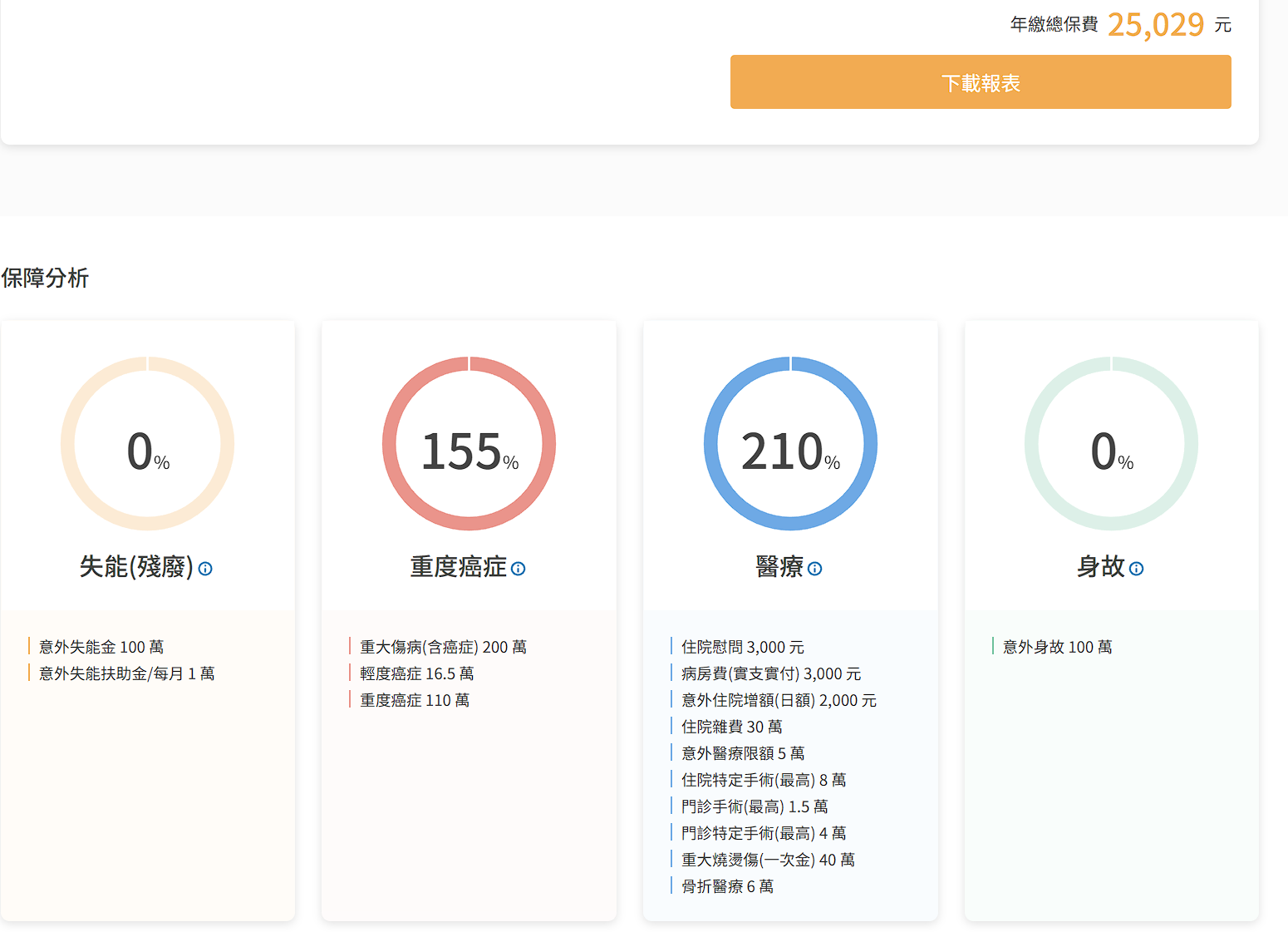Select 意外失能扶助金/每月 1 萬 entry
Viewport: 1288px width, 932px height.
[126, 673]
